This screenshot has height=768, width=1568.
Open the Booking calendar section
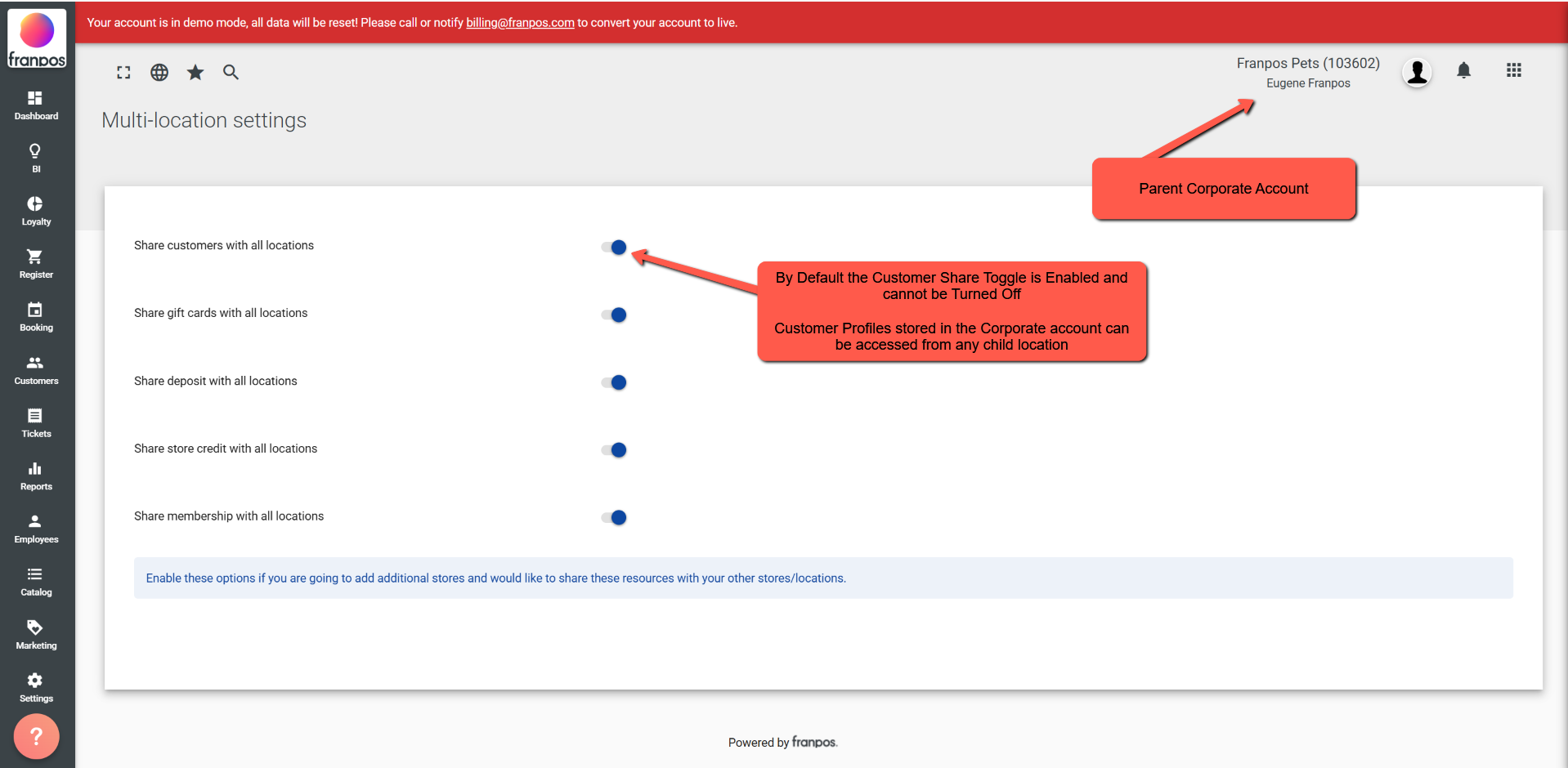tap(36, 318)
